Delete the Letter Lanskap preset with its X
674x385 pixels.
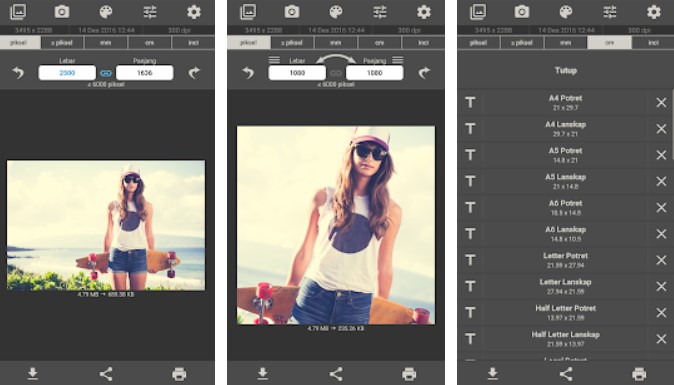[661, 286]
